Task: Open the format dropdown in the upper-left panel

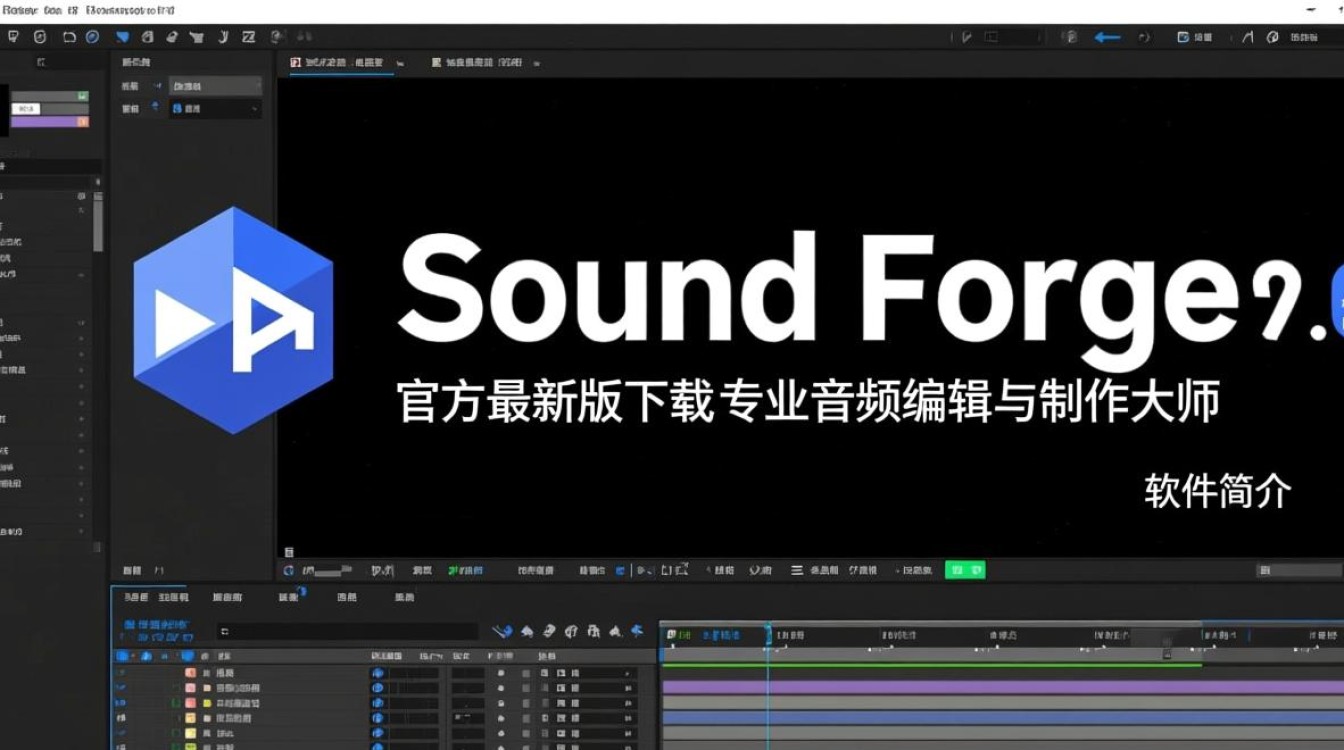Action: 215,85
